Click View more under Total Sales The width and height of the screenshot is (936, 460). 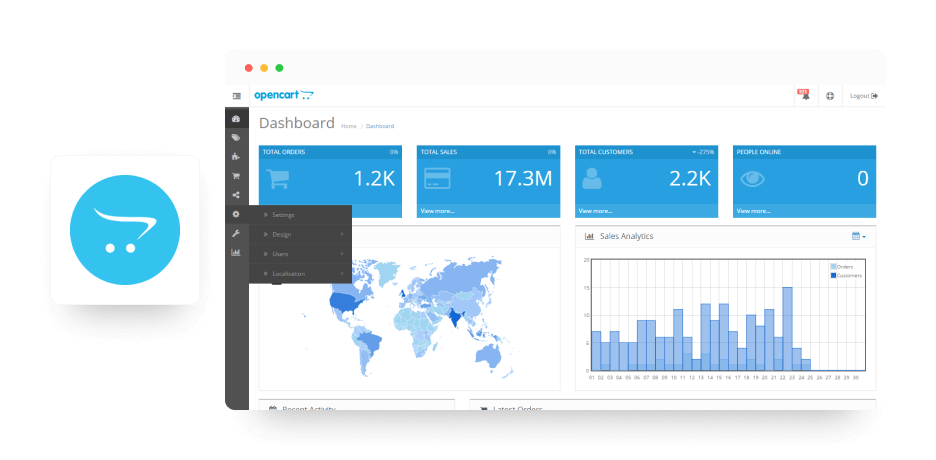437,211
